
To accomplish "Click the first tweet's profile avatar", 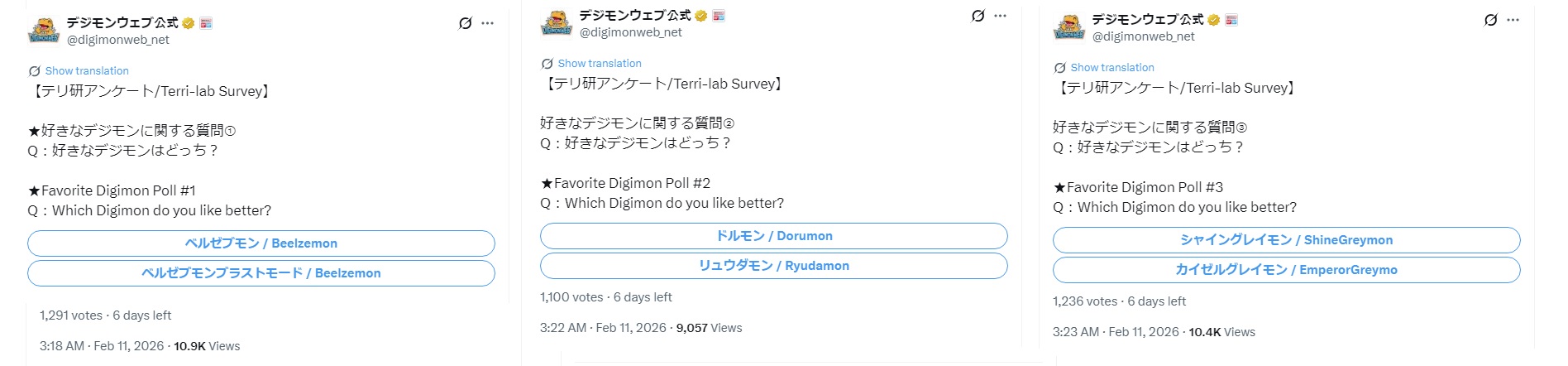I will pyautogui.click(x=44, y=30).
